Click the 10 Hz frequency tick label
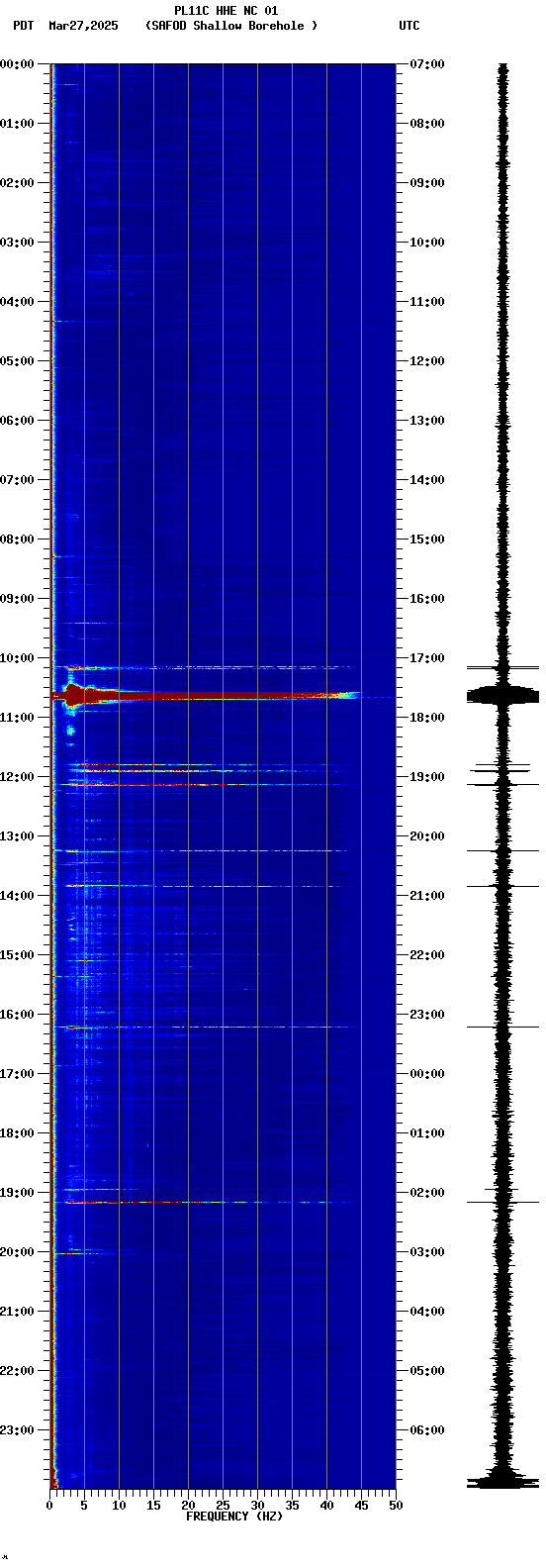The height and width of the screenshot is (1568, 546). click(119, 1506)
